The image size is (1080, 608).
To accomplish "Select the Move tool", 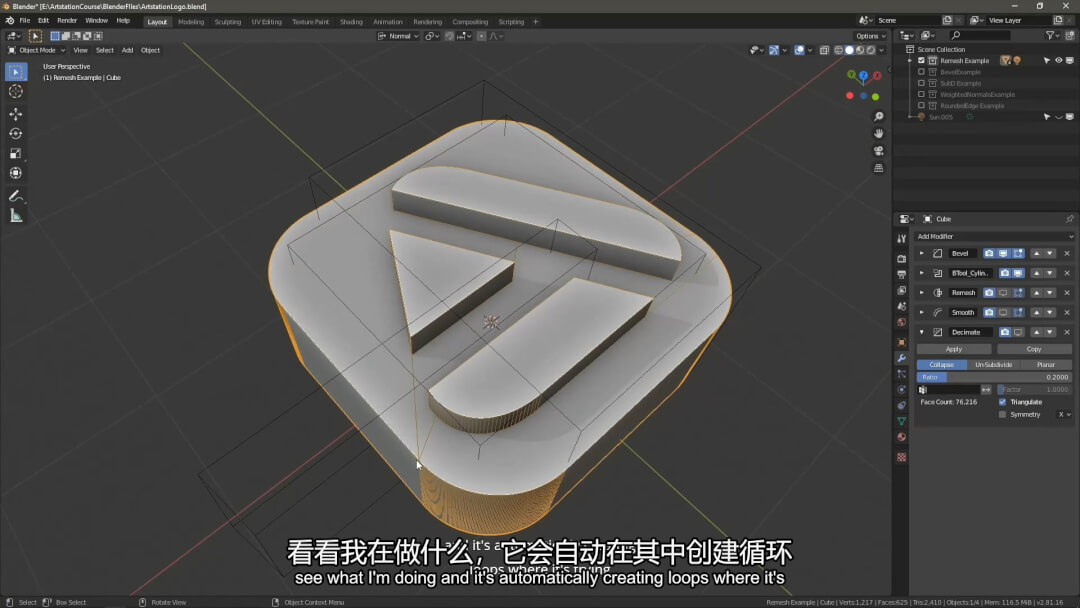I will (x=16, y=114).
